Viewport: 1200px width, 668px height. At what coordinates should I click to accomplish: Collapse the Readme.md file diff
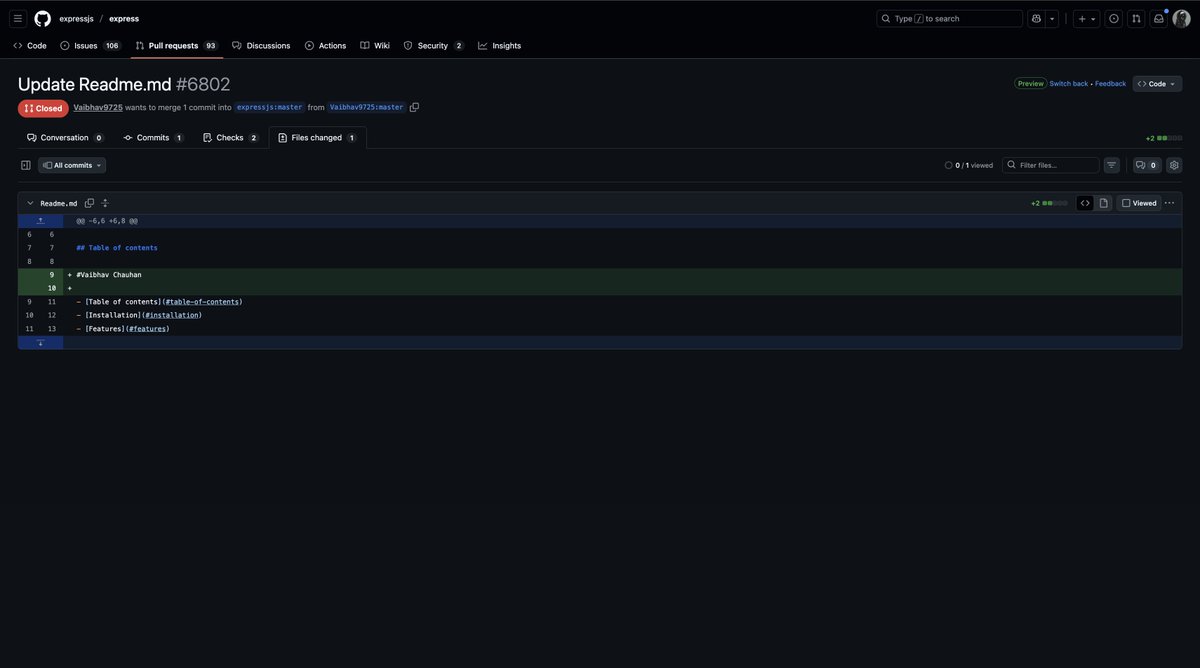30,203
